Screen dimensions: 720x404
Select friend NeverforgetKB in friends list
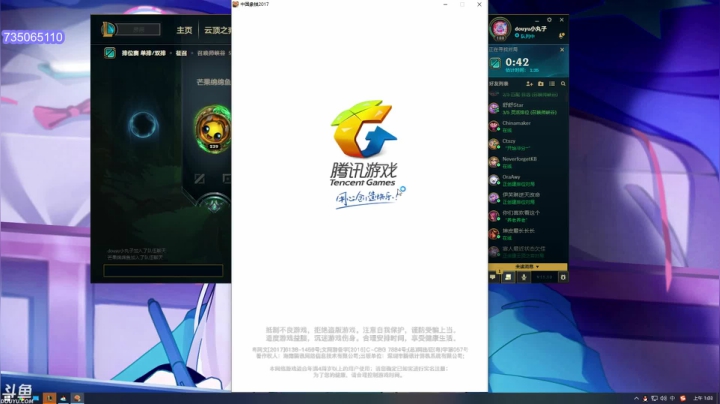[x=528, y=162]
